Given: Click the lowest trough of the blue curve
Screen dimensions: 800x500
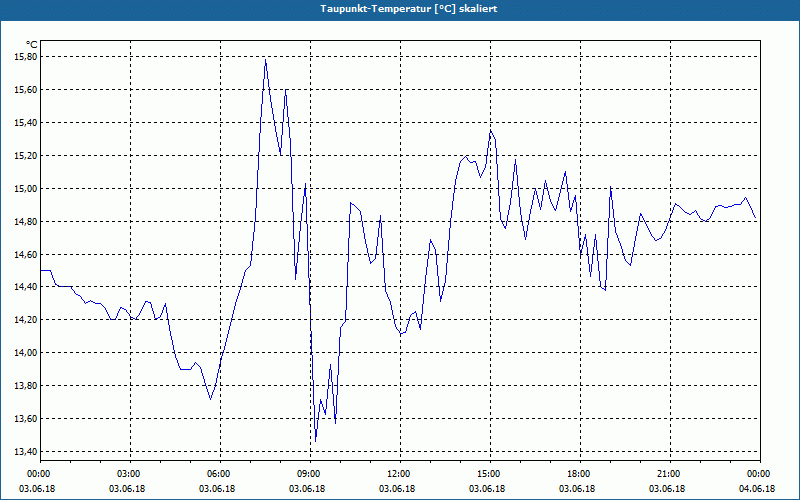Looking at the screenshot, I should [x=315, y=441].
